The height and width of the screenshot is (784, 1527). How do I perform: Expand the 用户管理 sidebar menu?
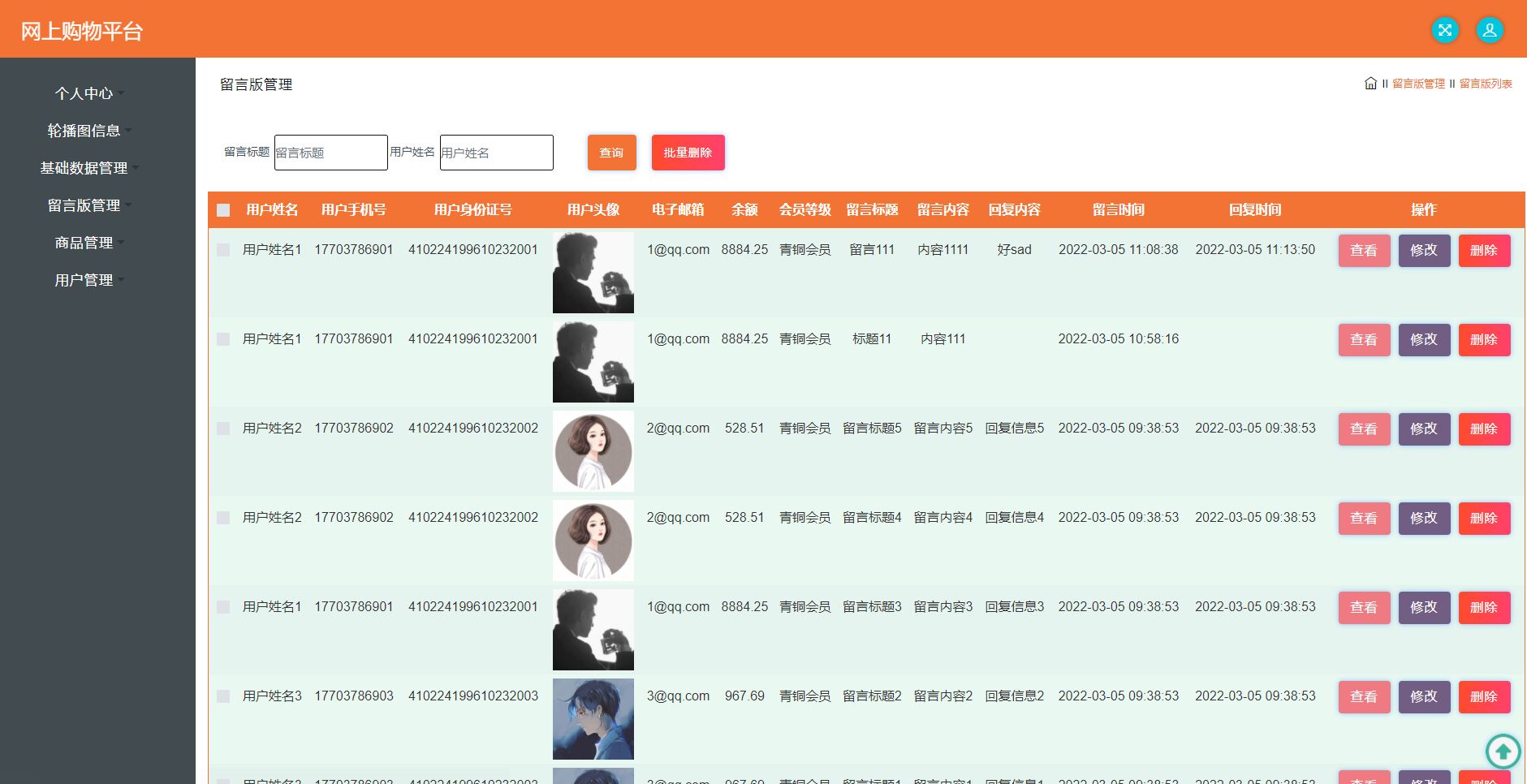pyautogui.click(x=89, y=280)
